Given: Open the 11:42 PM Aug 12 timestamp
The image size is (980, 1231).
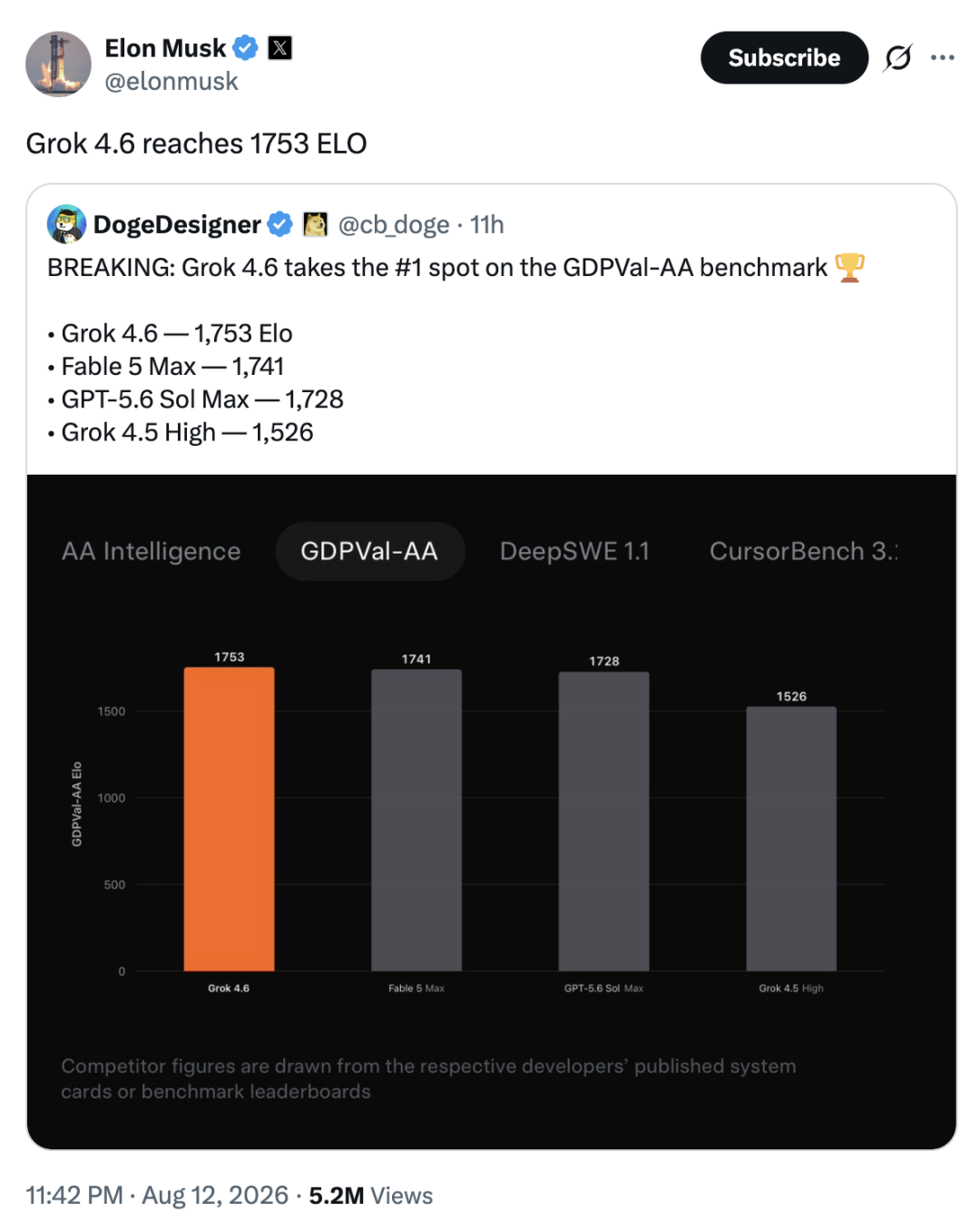Looking at the screenshot, I should 157,1196.
